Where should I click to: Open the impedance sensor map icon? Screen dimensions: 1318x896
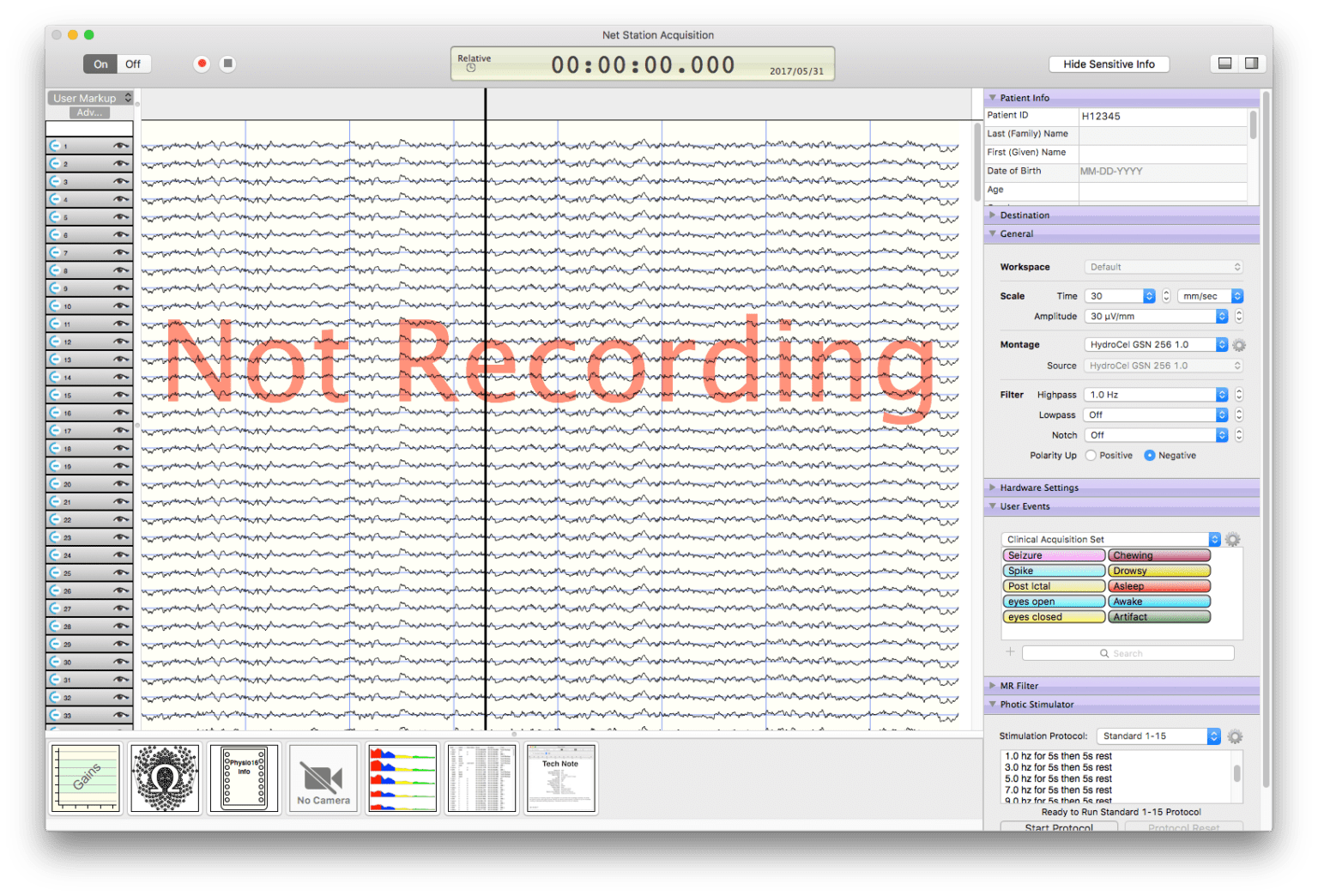(x=165, y=778)
